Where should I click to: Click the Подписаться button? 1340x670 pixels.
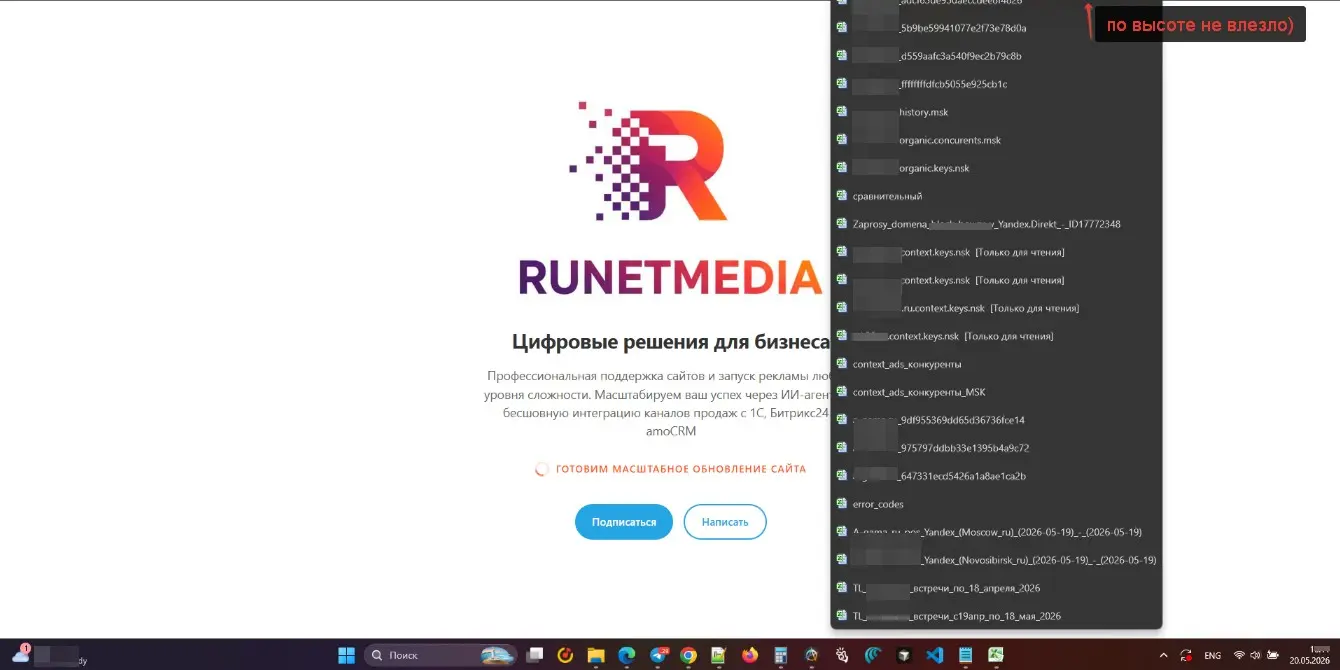point(624,522)
